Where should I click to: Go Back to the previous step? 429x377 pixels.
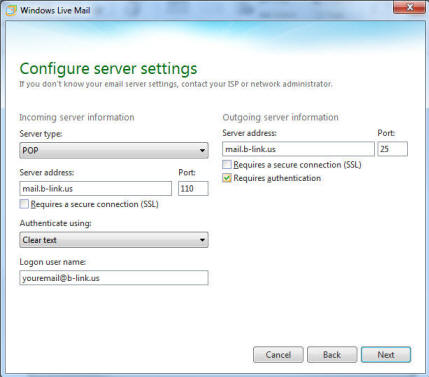[332, 355]
